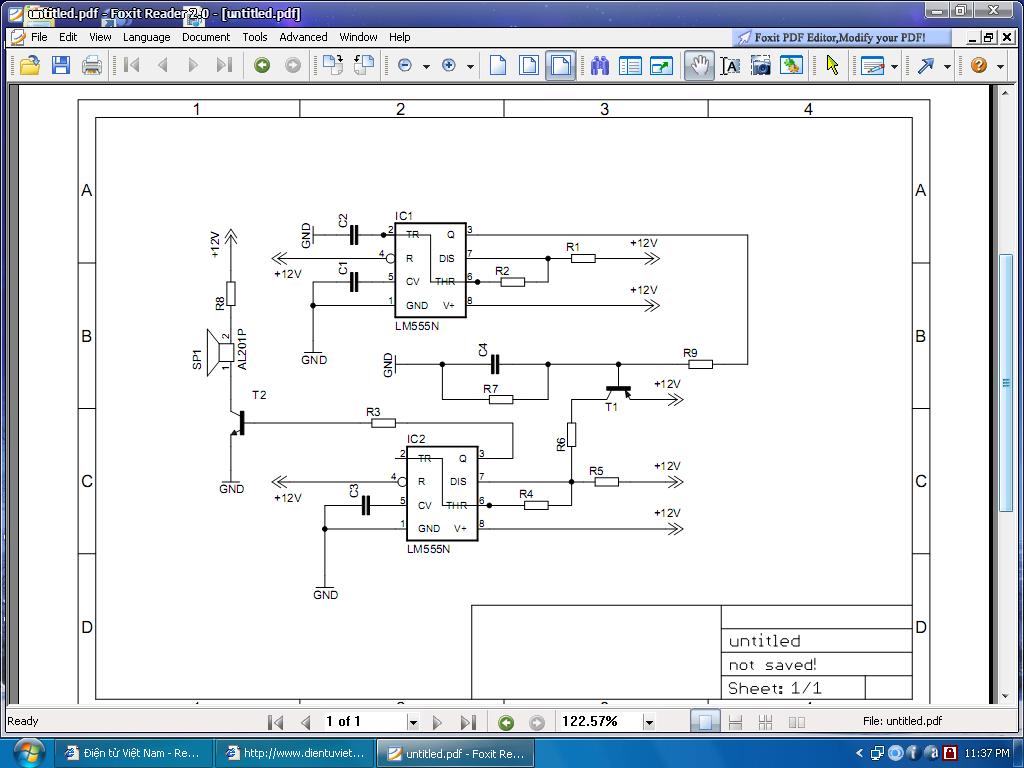This screenshot has width=1024, height=768.
Task: Open the Advanced menu
Action: pyautogui.click(x=303, y=37)
